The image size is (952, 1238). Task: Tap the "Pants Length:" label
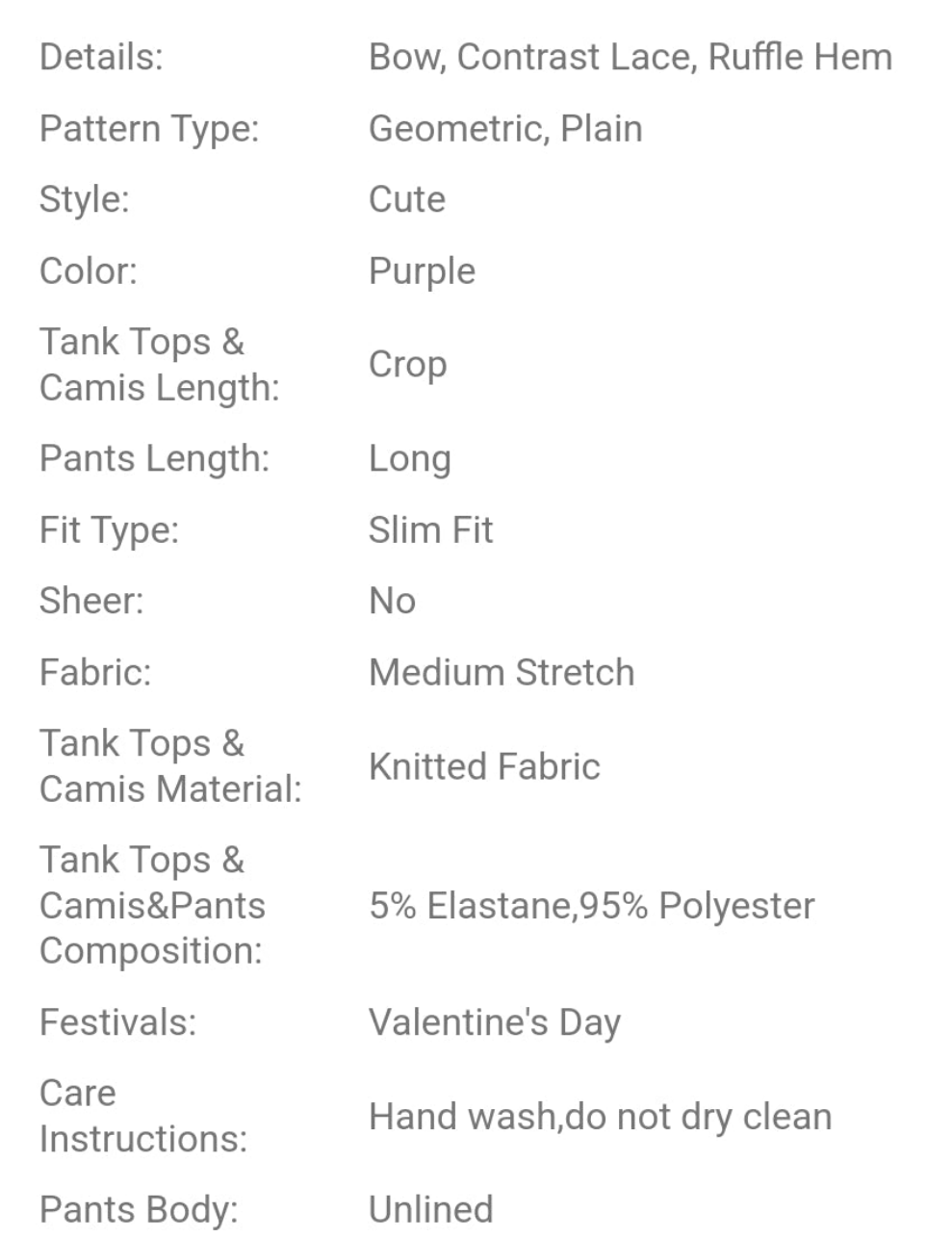[x=154, y=458]
